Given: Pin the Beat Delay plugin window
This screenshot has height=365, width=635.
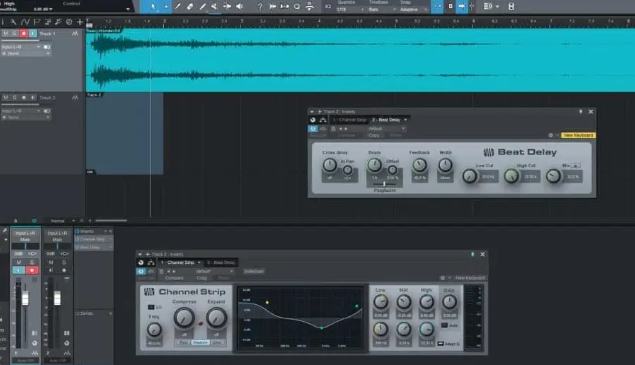Looking at the screenshot, I should (x=580, y=112).
